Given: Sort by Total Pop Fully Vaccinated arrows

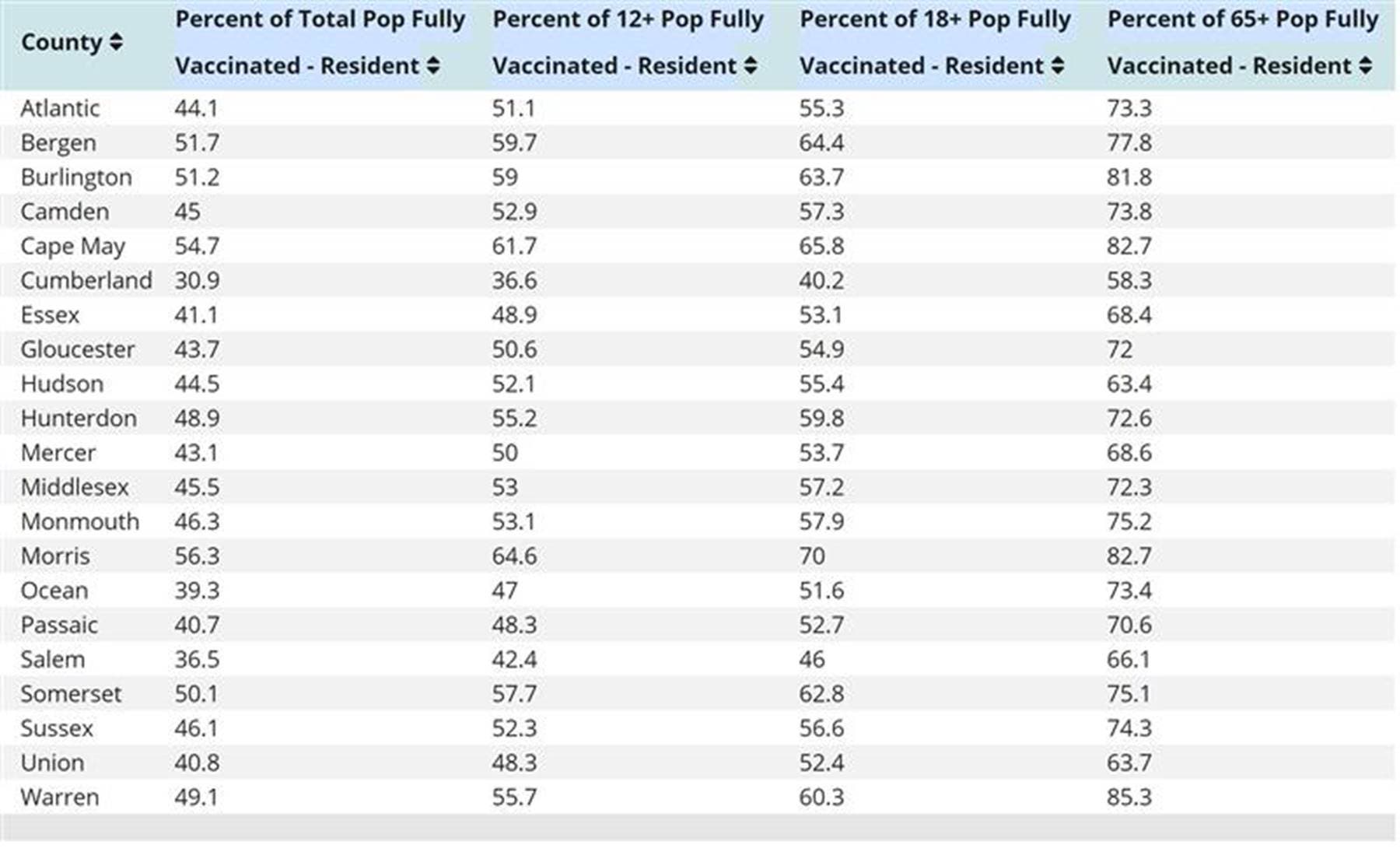Looking at the screenshot, I should click(433, 66).
